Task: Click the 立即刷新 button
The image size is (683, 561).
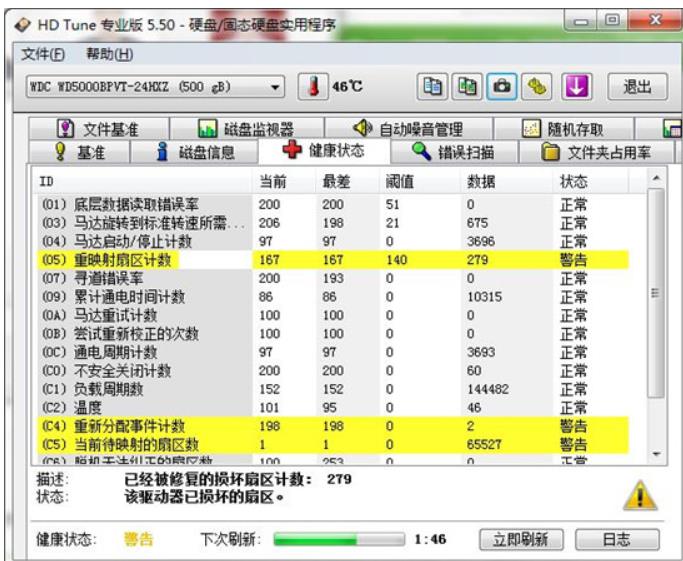Action: tap(521, 539)
